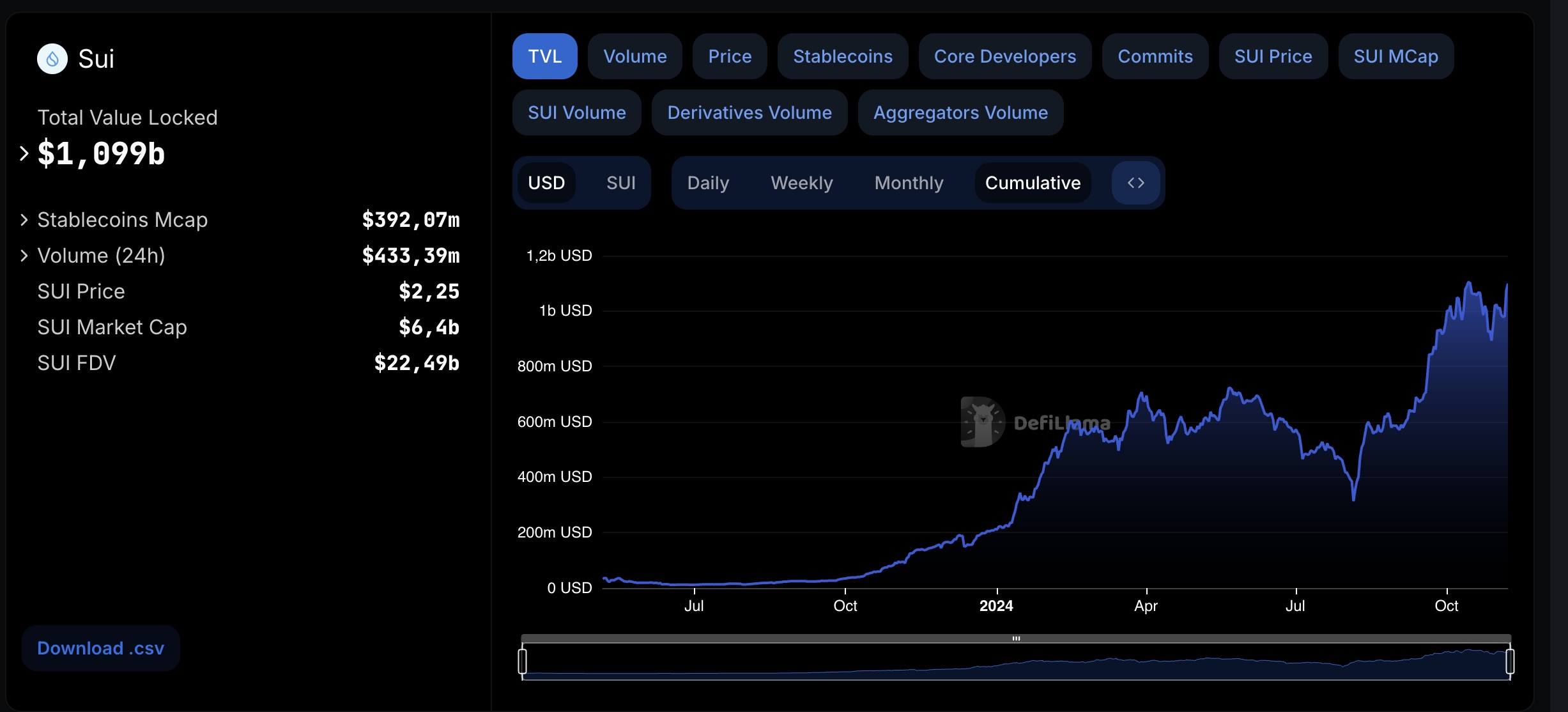The width and height of the screenshot is (1568, 712).
Task: Click the 2024 x-axis label
Action: (996, 606)
